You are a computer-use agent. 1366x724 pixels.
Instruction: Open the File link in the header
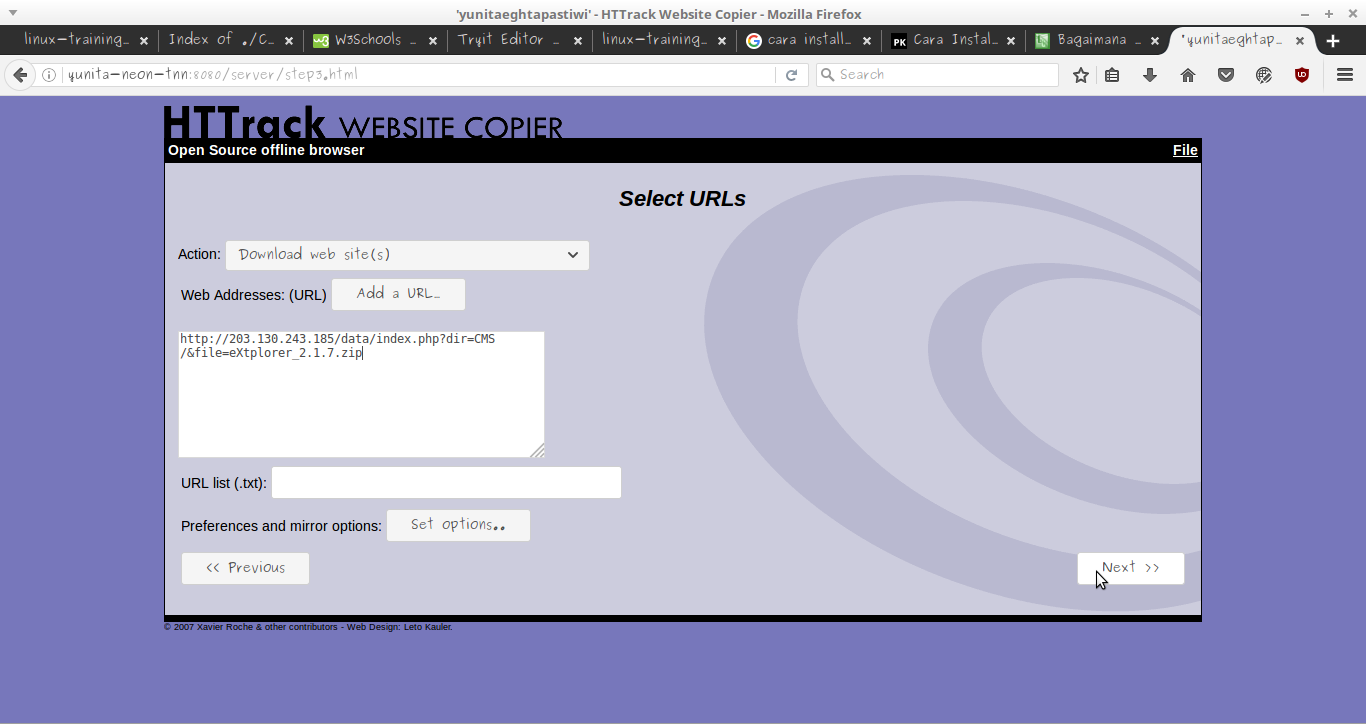tap(1185, 150)
